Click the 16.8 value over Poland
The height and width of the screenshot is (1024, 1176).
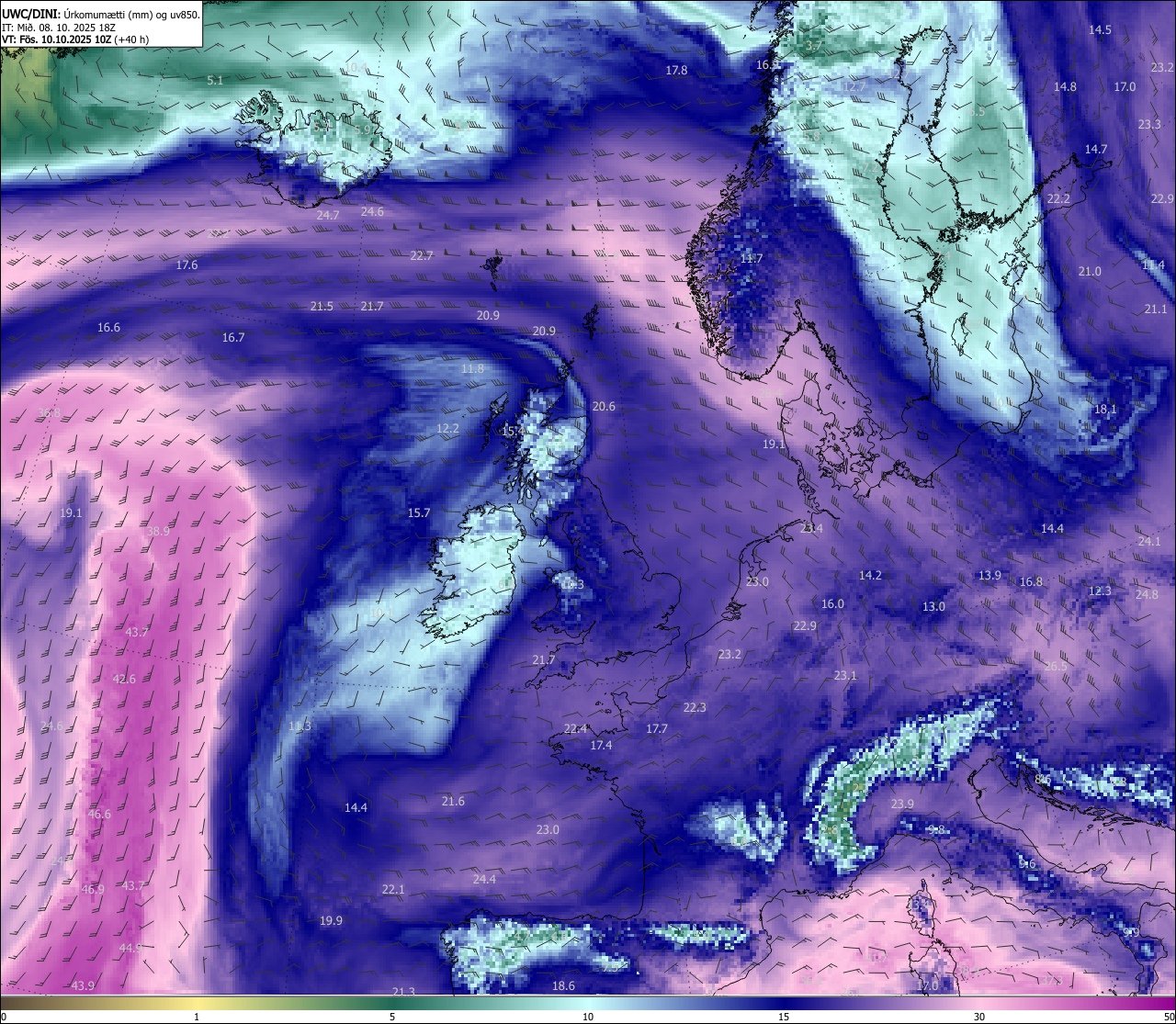(x=1031, y=582)
